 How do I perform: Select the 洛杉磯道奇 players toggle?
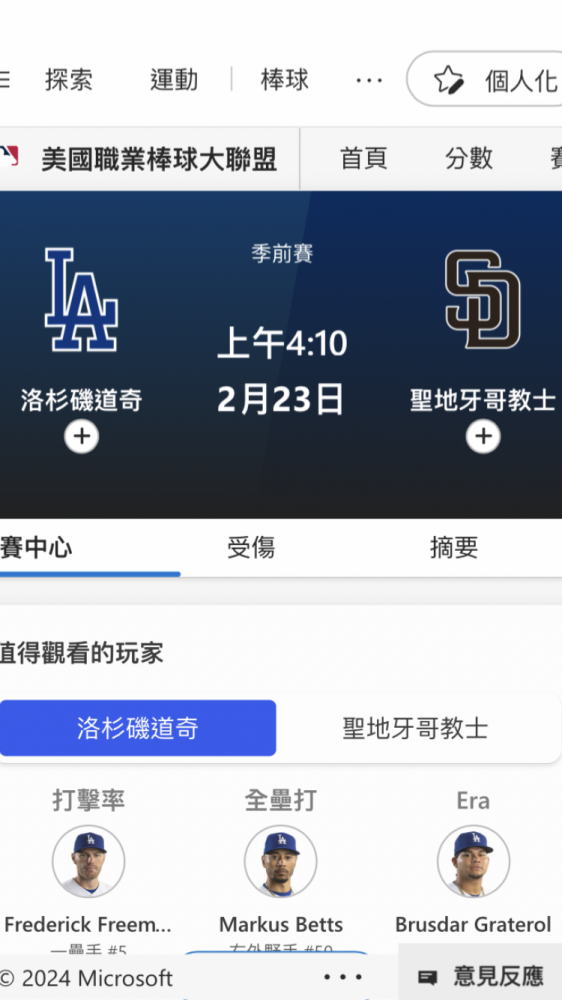pos(138,728)
